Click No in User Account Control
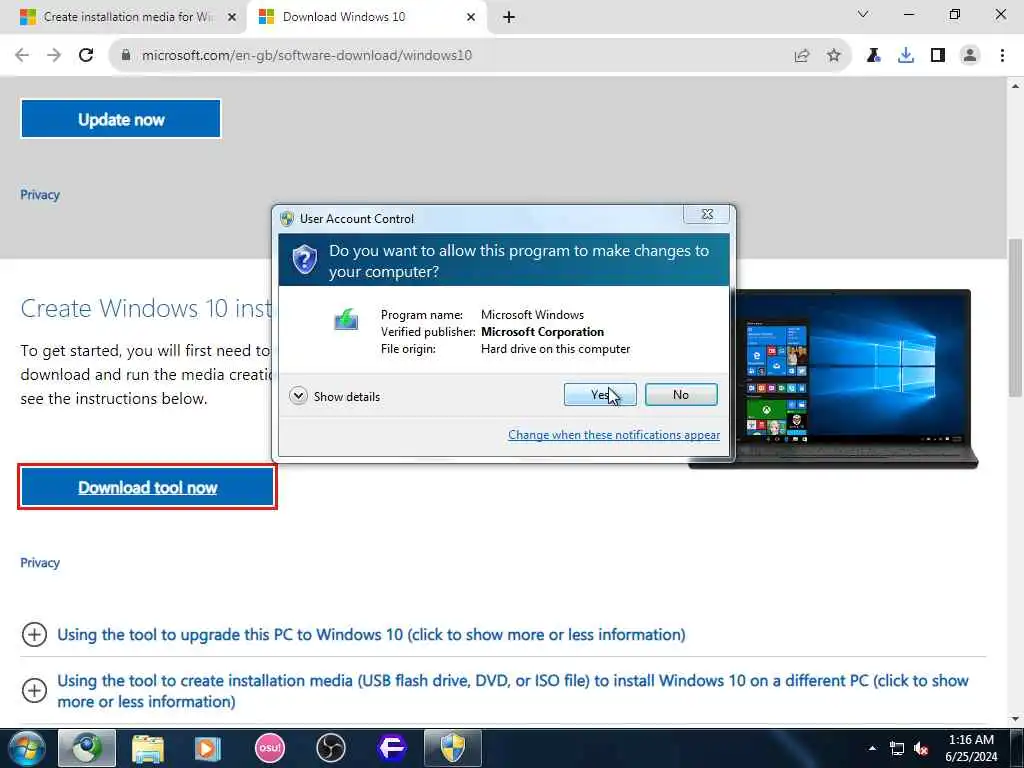1024x768 pixels. [681, 394]
